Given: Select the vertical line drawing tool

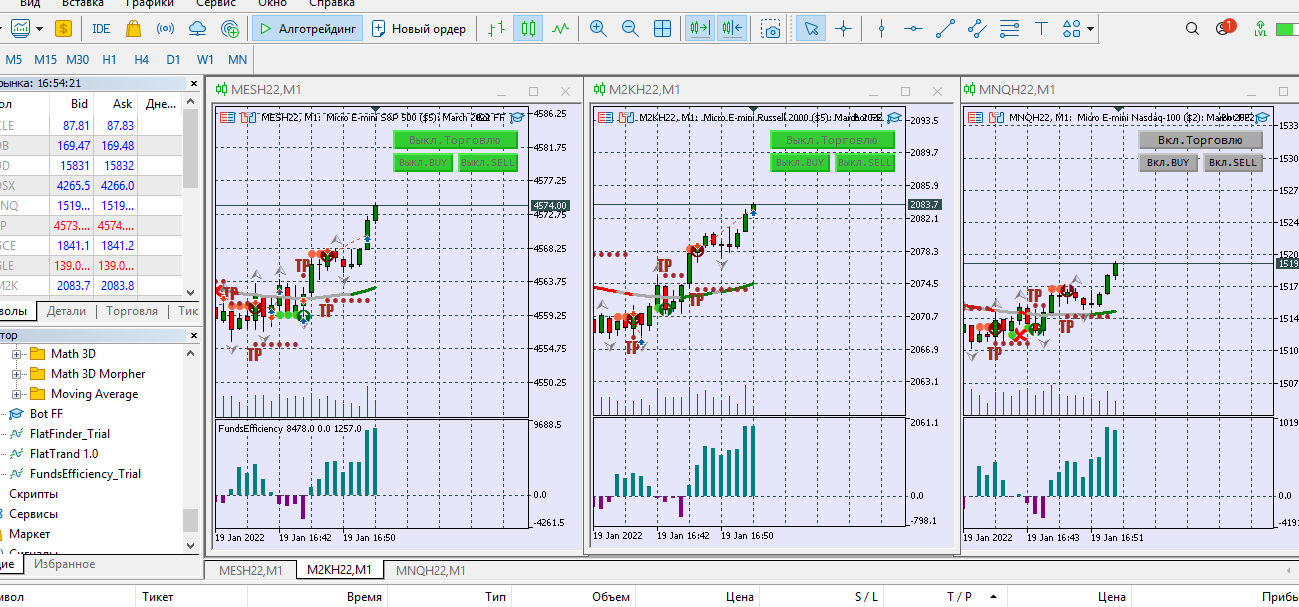Looking at the screenshot, I should (881, 29).
